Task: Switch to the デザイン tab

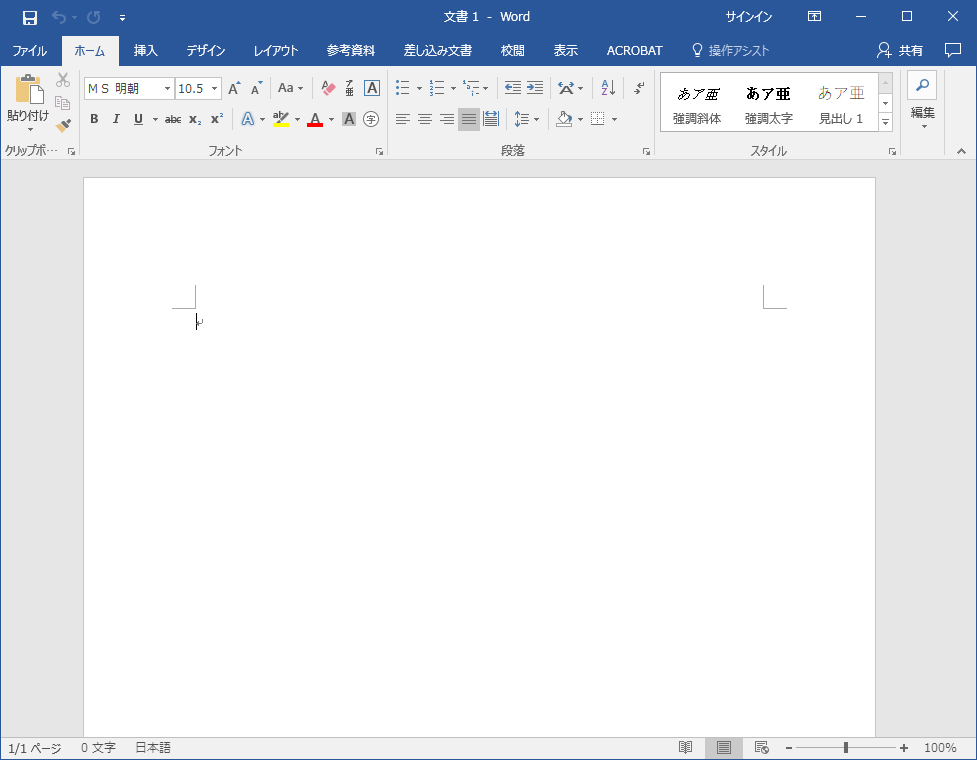Action: [x=206, y=50]
